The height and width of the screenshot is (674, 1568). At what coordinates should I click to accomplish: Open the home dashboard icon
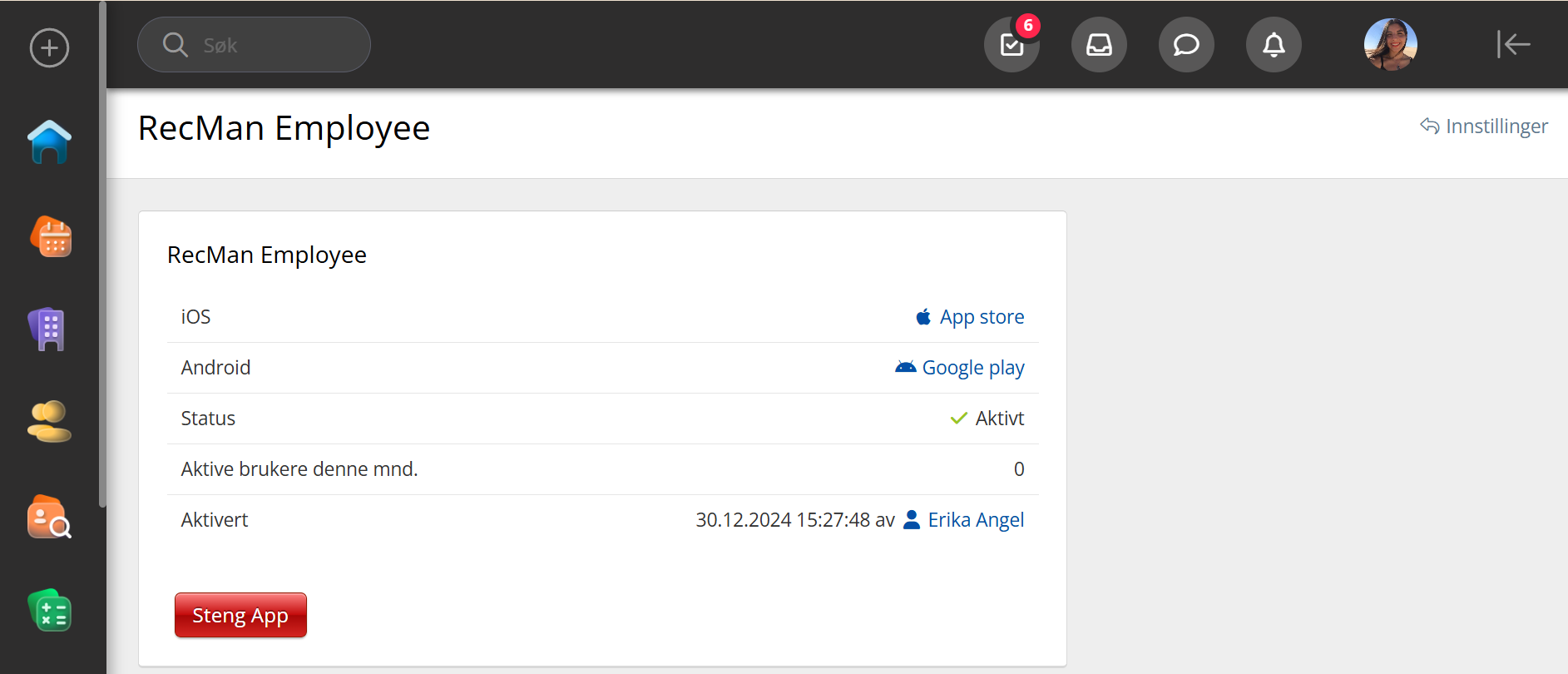tap(49, 142)
